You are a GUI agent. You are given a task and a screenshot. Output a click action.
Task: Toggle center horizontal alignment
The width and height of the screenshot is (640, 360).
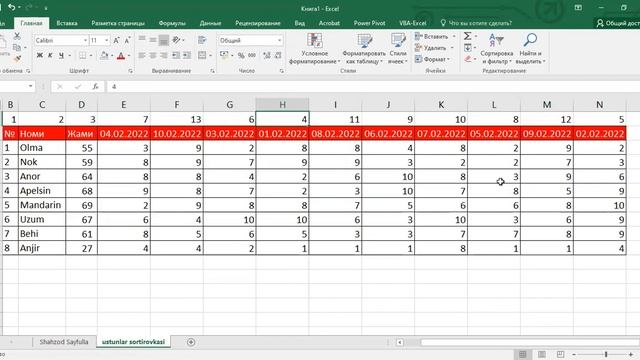tap(153, 55)
